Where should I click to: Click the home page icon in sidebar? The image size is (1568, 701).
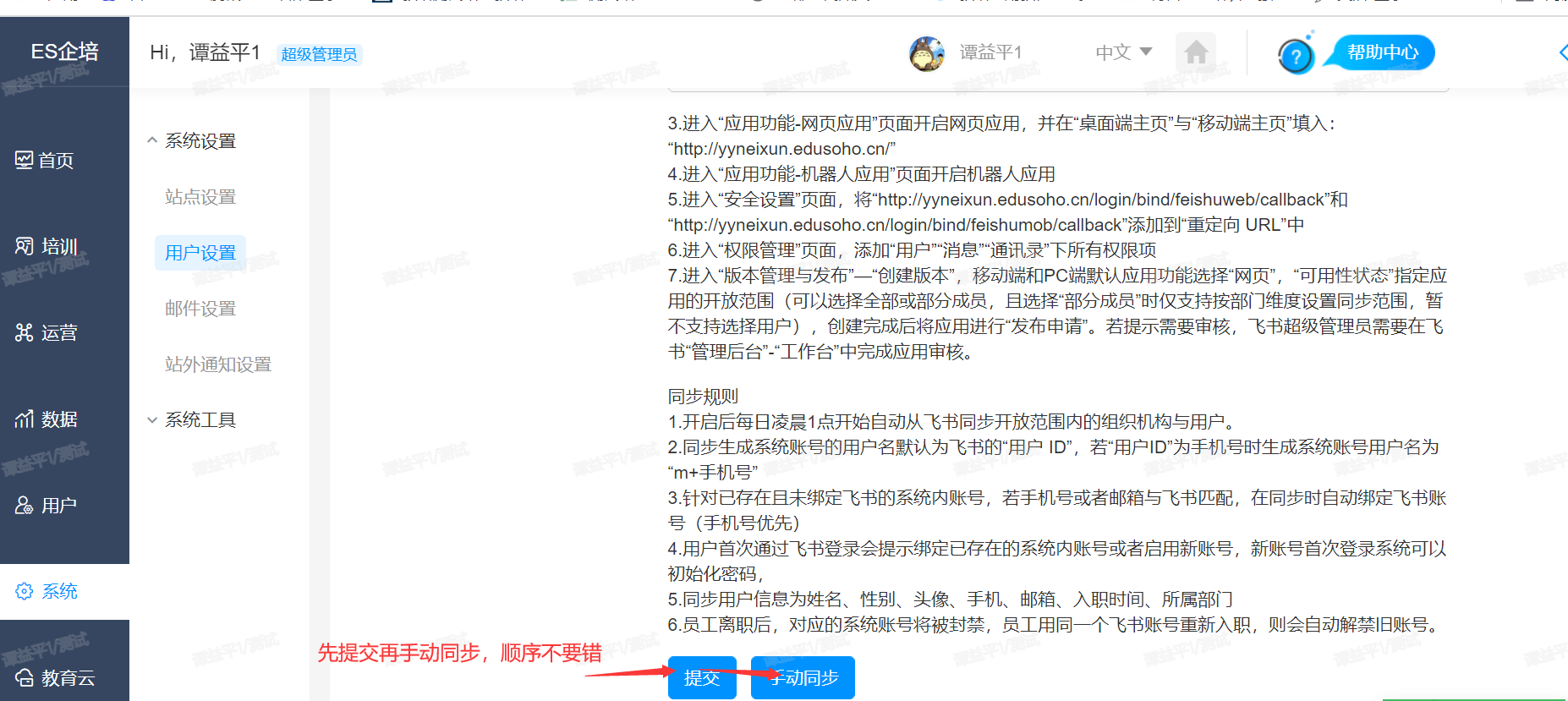pyautogui.click(x=25, y=160)
